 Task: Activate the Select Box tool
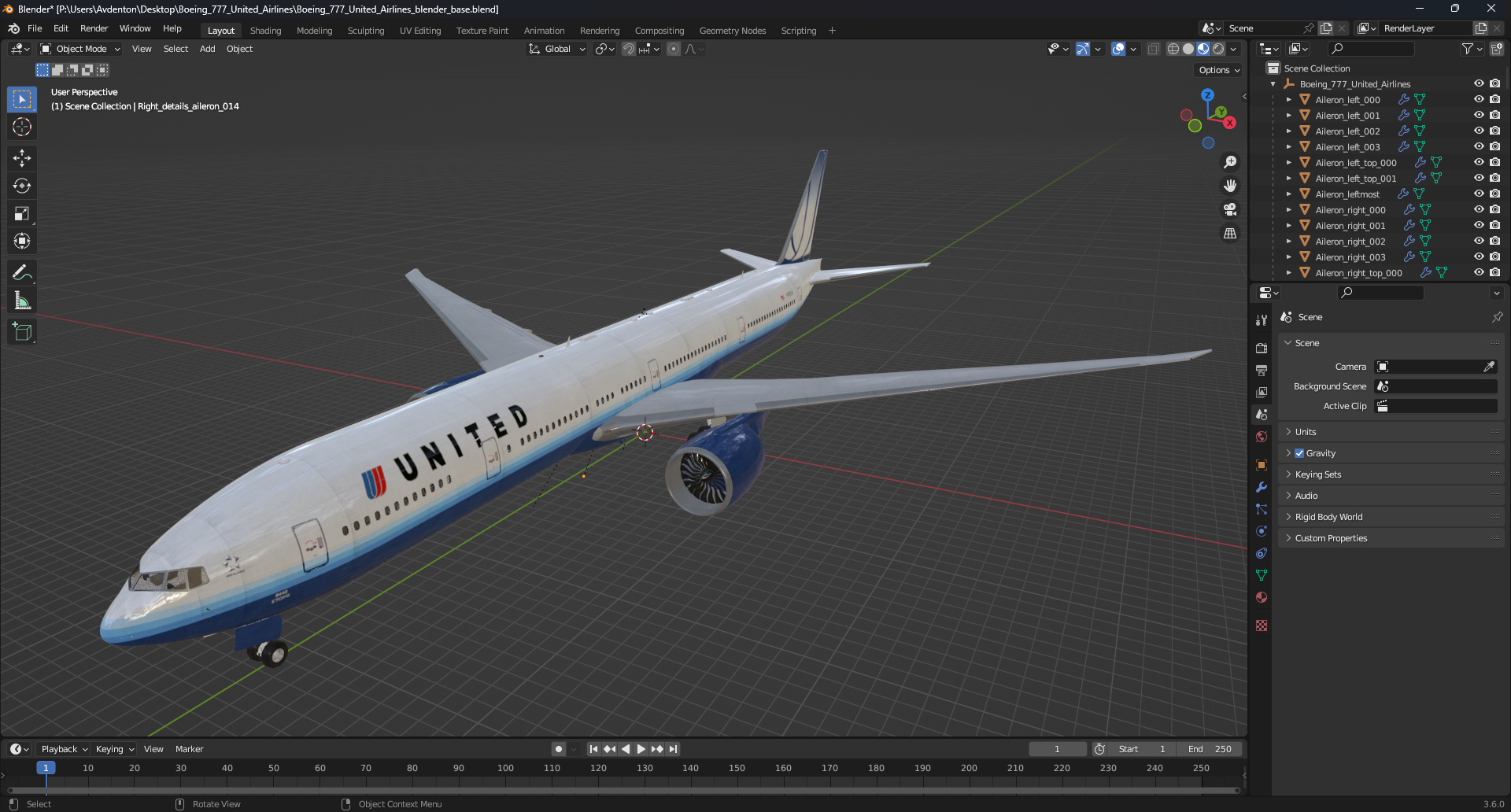[x=22, y=99]
